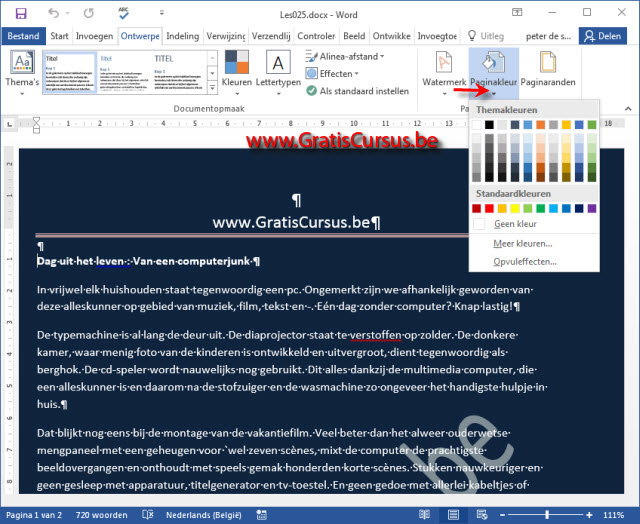Click the Delen share button

(603, 36)
